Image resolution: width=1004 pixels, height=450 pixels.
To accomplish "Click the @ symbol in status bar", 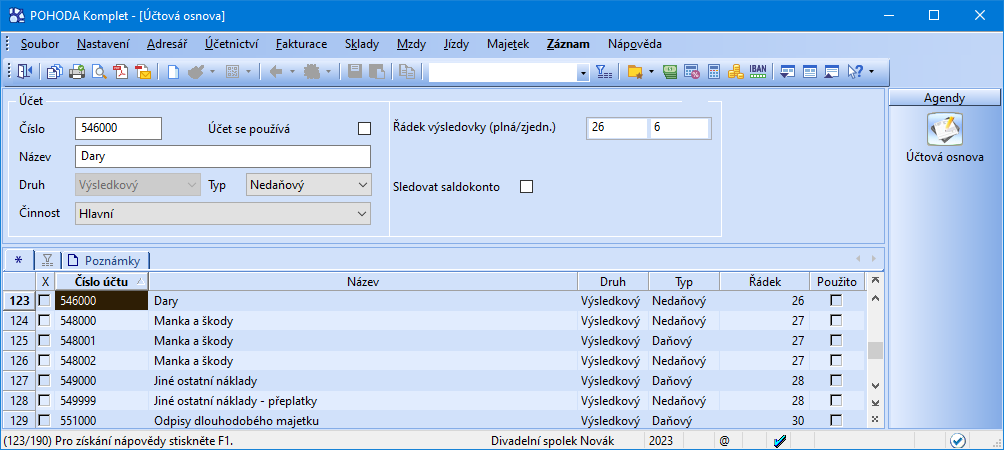I will click(x=724, y=441).
